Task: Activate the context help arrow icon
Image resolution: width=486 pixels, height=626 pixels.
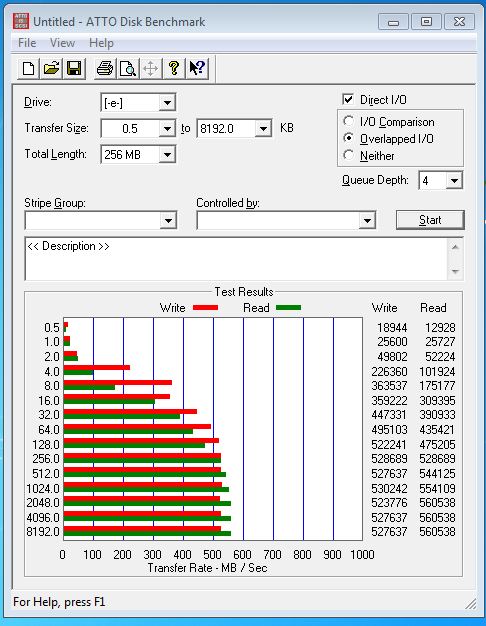Action: (197, 68)
